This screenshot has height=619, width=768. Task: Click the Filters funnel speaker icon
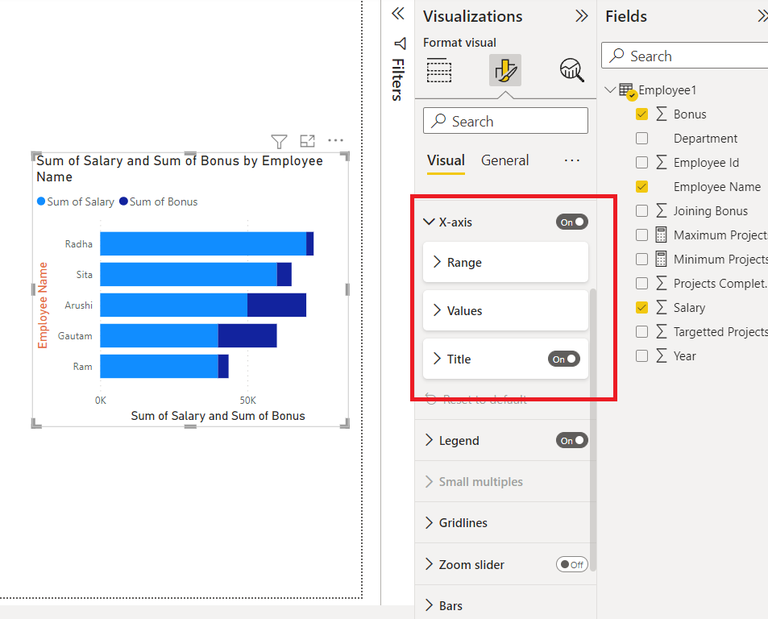point(400,44)
